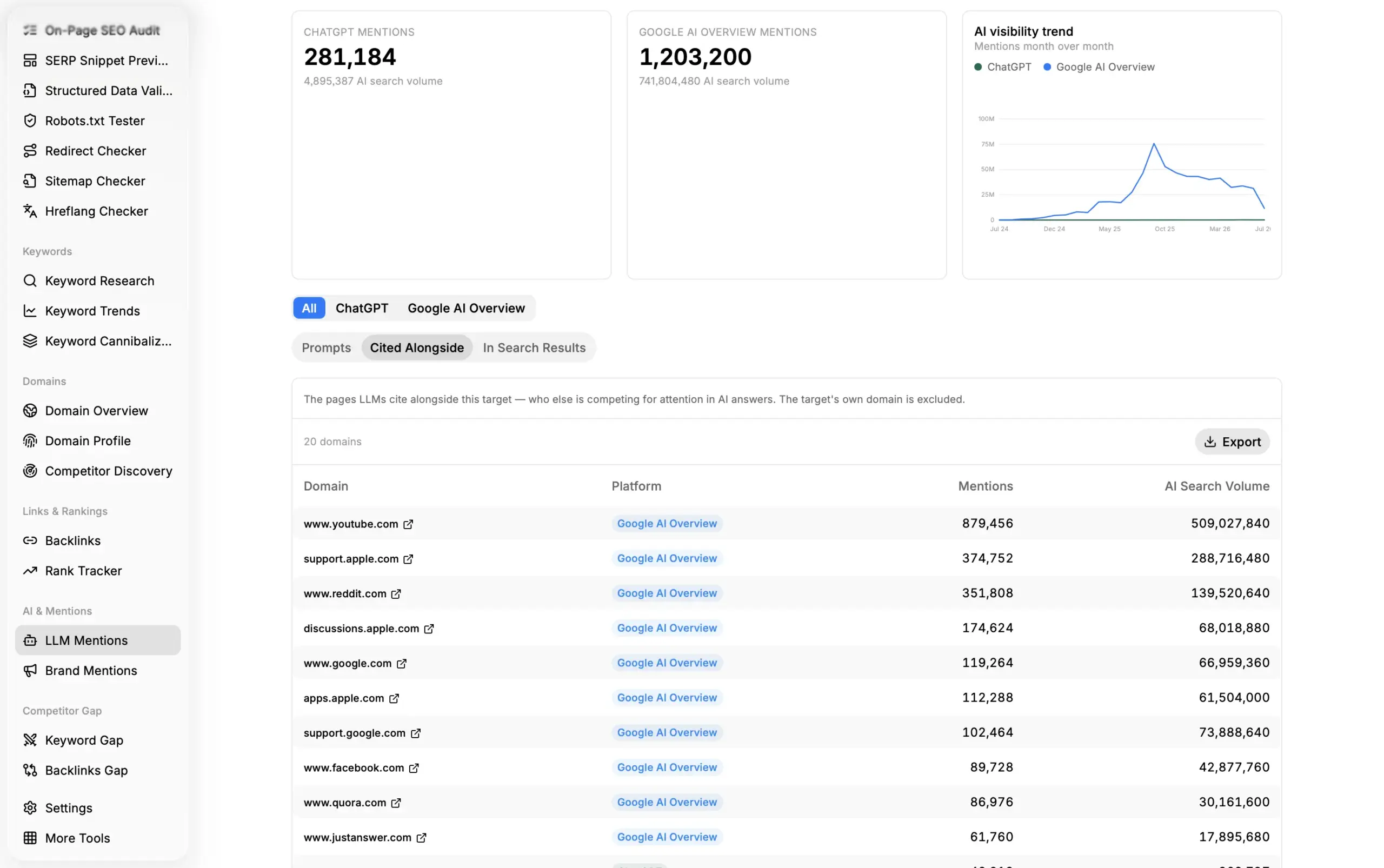
Task: Sort table by Mentions column header
Action: (x=985, y=486)
